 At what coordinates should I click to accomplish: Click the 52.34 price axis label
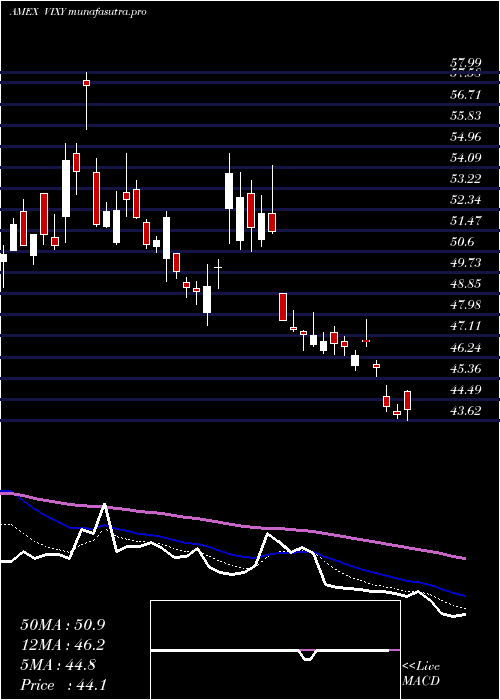pos(466,200)
